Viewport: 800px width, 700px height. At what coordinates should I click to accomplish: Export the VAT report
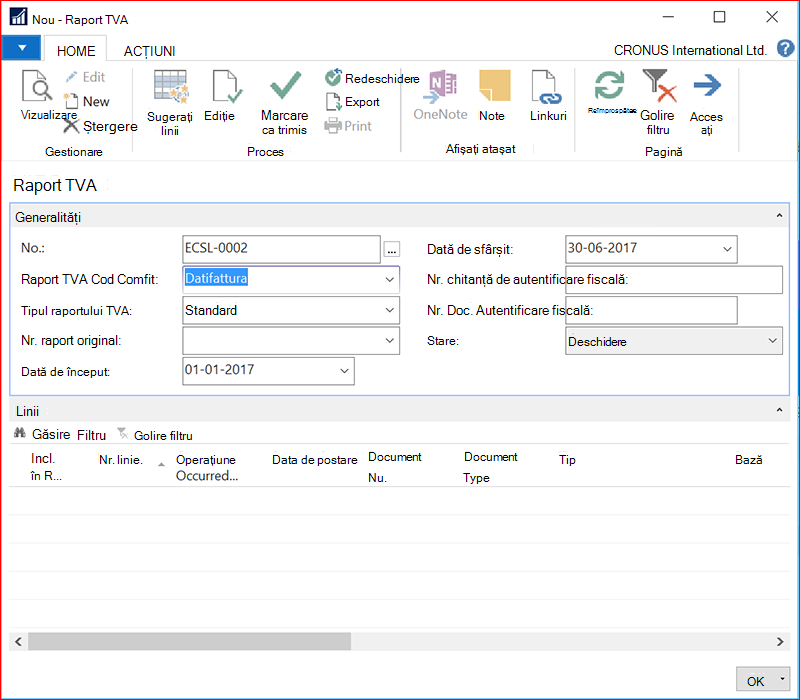click(x=353, y=102)
